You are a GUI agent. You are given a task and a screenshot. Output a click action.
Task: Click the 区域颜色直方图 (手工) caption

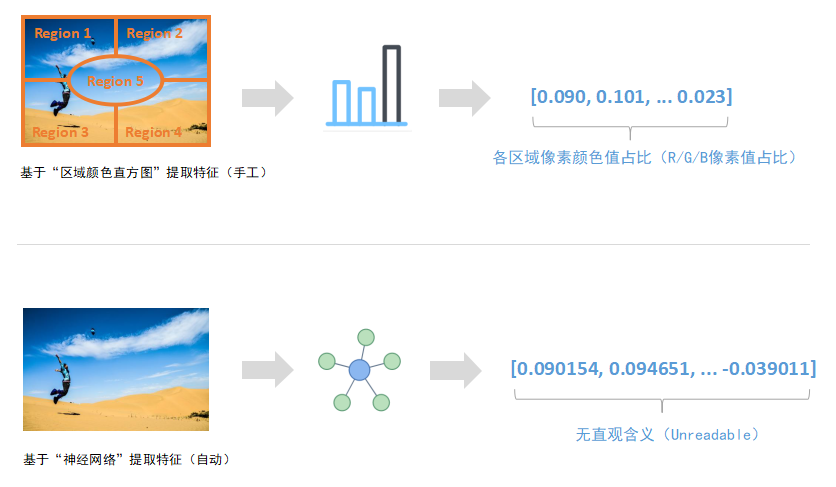[x=143, y=172]
